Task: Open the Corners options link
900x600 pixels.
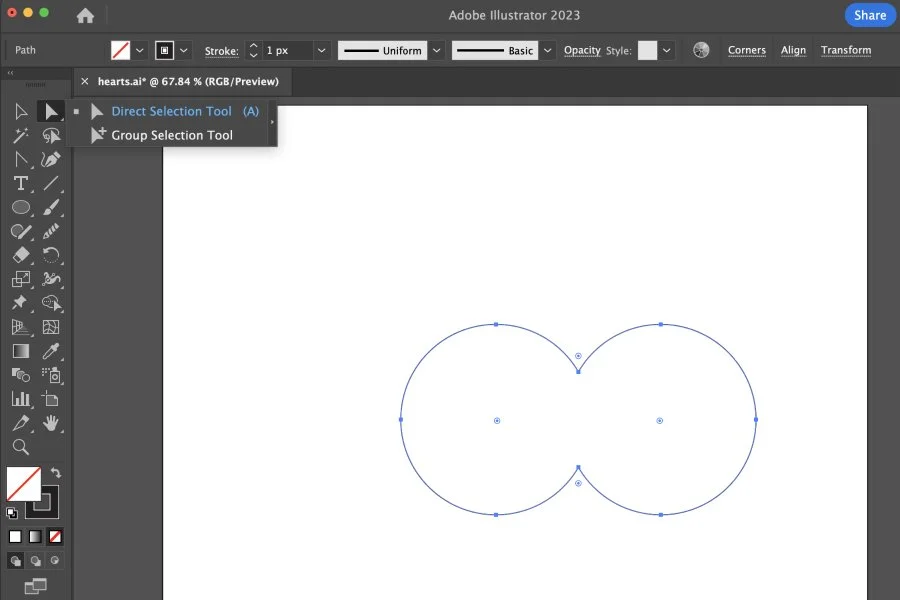Action: 747,51
